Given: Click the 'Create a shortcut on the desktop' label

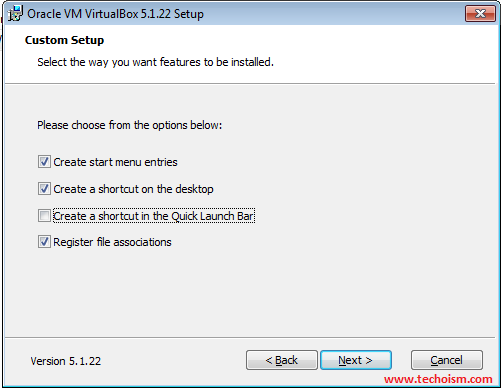Looking at the screenshot, I should pos(133,189).
